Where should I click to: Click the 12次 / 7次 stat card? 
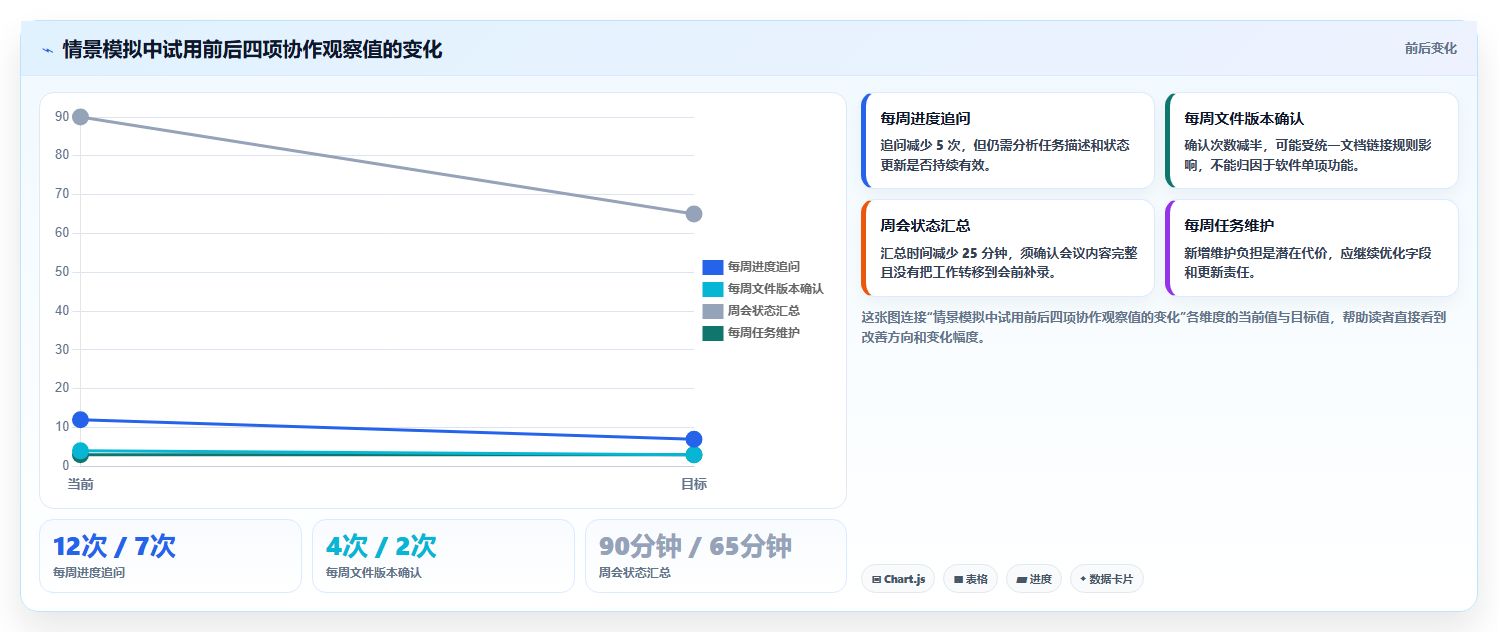170,556
